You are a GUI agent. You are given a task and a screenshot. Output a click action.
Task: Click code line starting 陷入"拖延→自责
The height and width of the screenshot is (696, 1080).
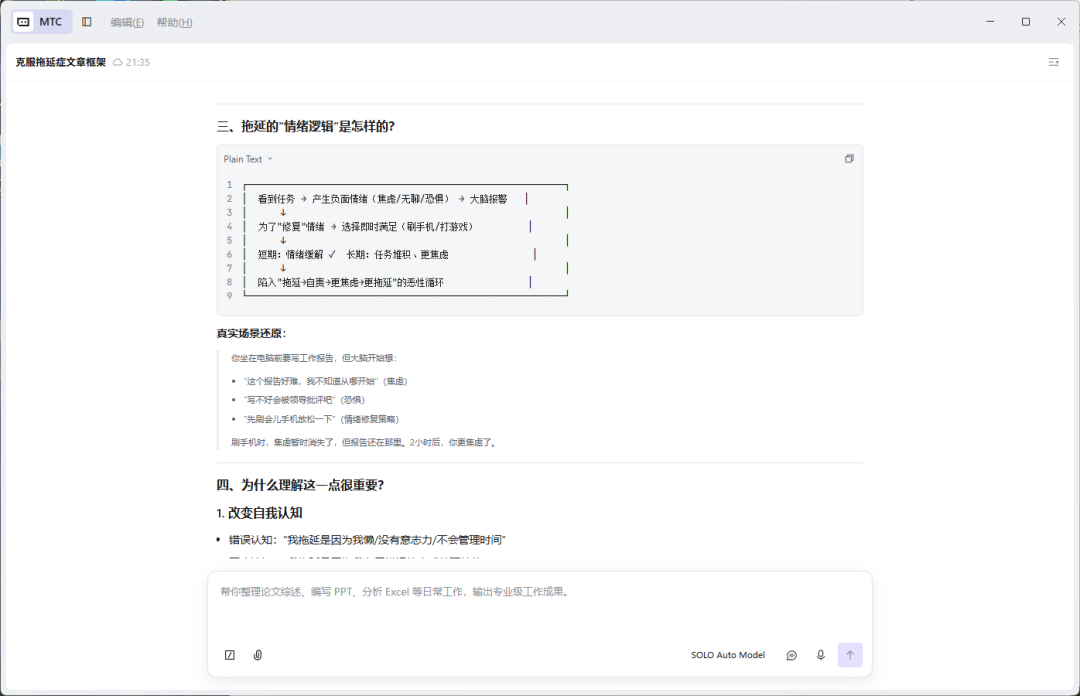pyautogui.click(x=351, y=283)
